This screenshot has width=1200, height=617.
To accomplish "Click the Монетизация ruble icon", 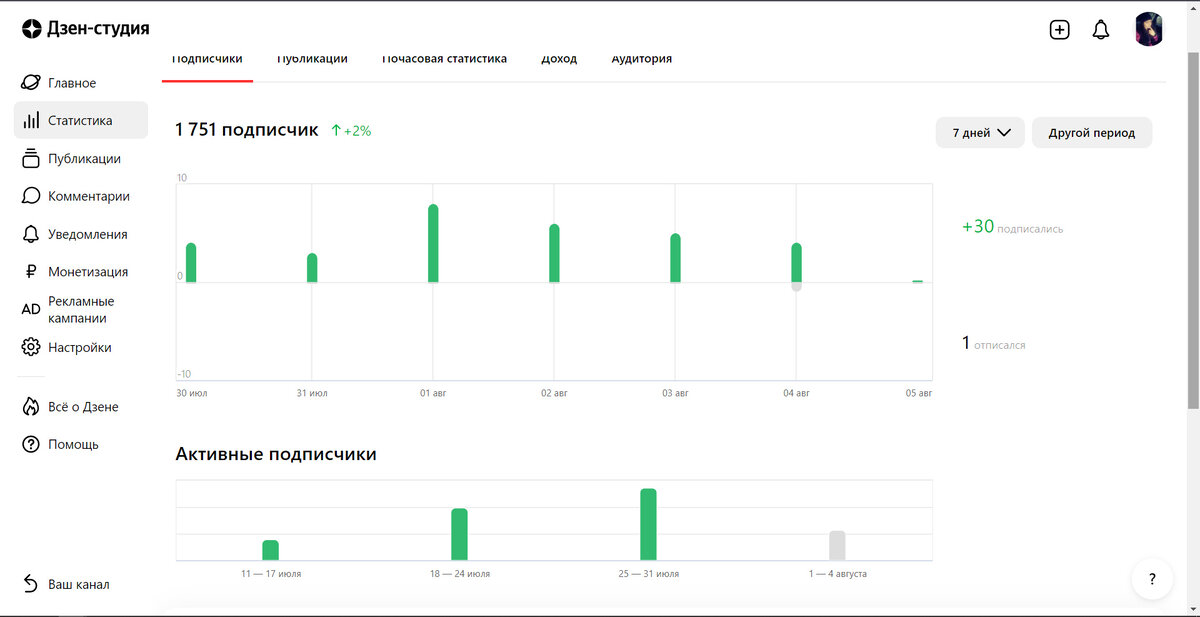I will (x=30, y=272).
